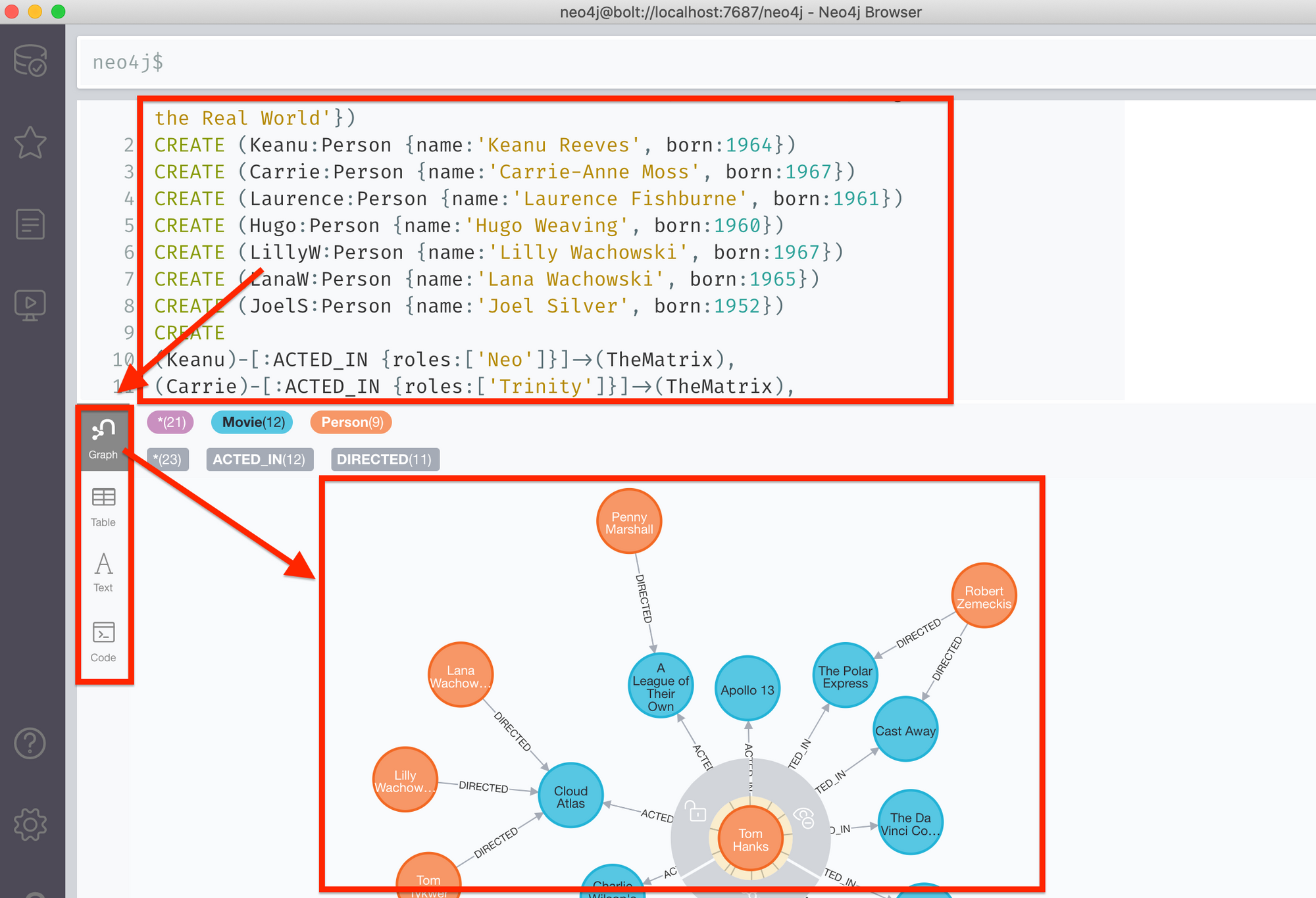Open the project files sidebar icon
Image resolution: width=1316 pixels, height=898 pixels.
click(30, 224)
